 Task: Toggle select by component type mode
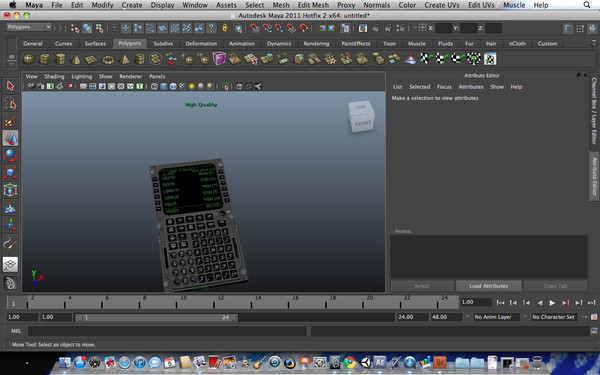click(x=99, y=28)
